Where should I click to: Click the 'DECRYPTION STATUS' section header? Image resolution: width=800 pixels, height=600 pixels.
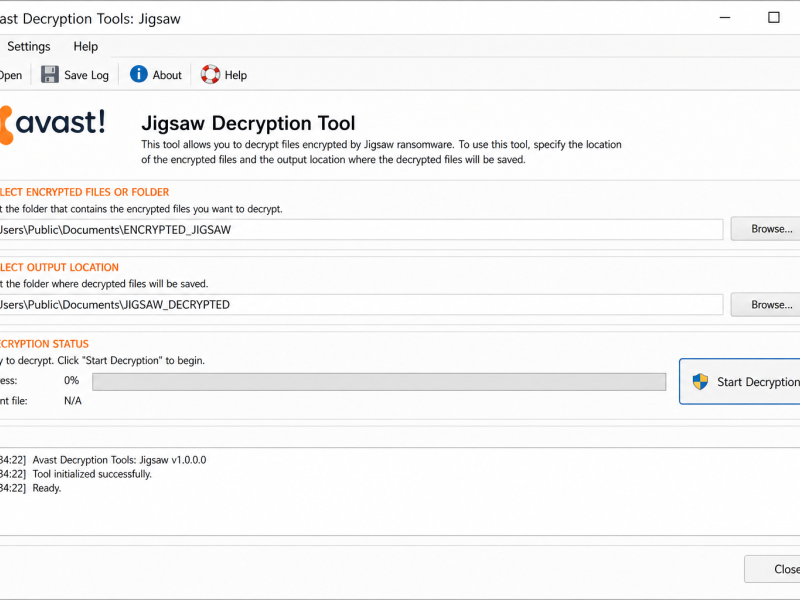click(x=44, y=344)
